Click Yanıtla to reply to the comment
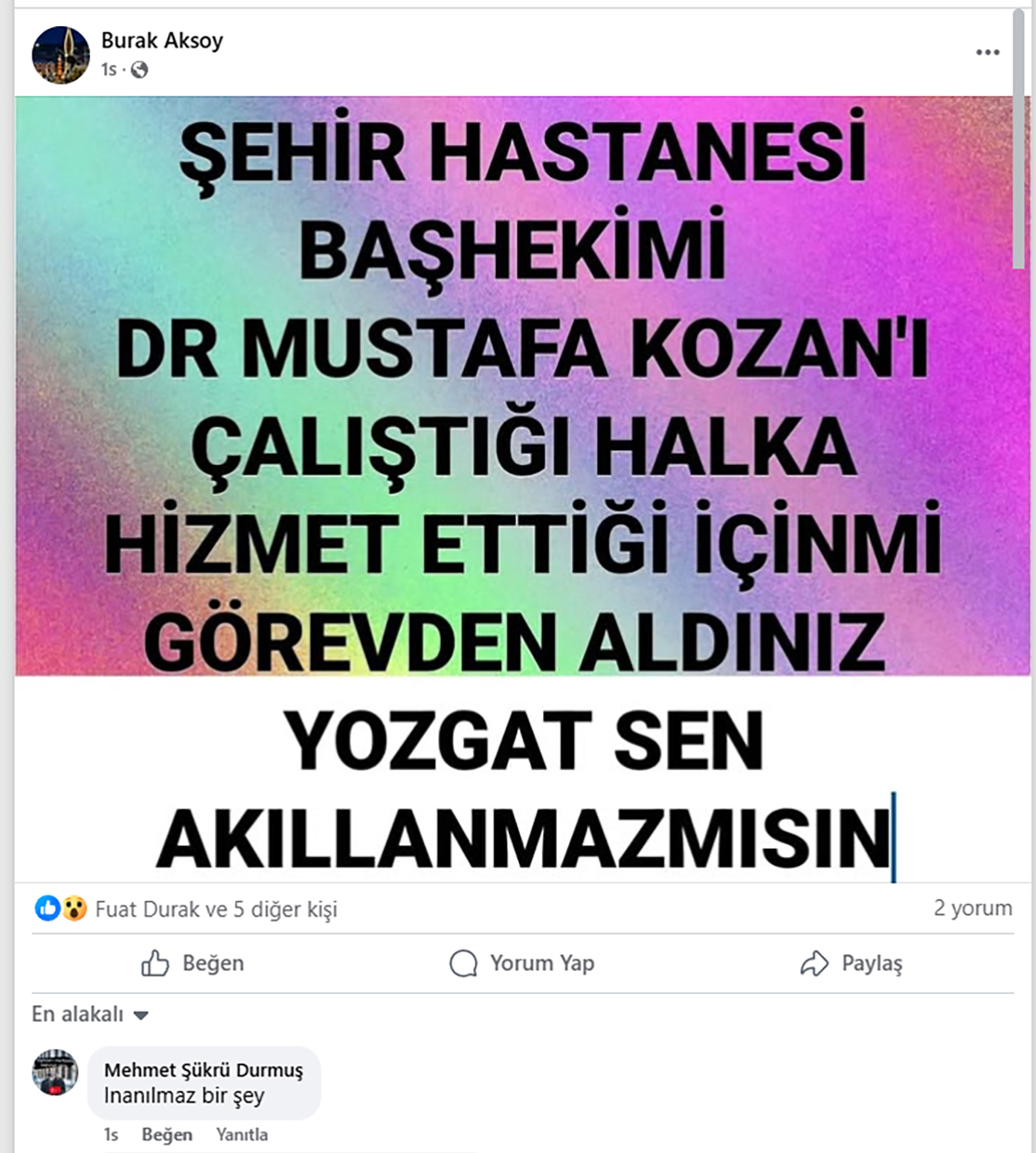 tap(242, 1134)
